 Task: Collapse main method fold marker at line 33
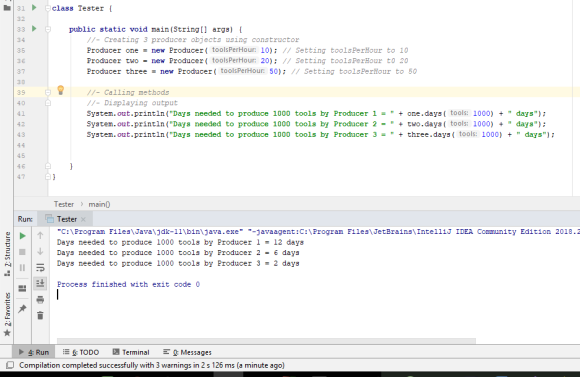tap(48, 29)
